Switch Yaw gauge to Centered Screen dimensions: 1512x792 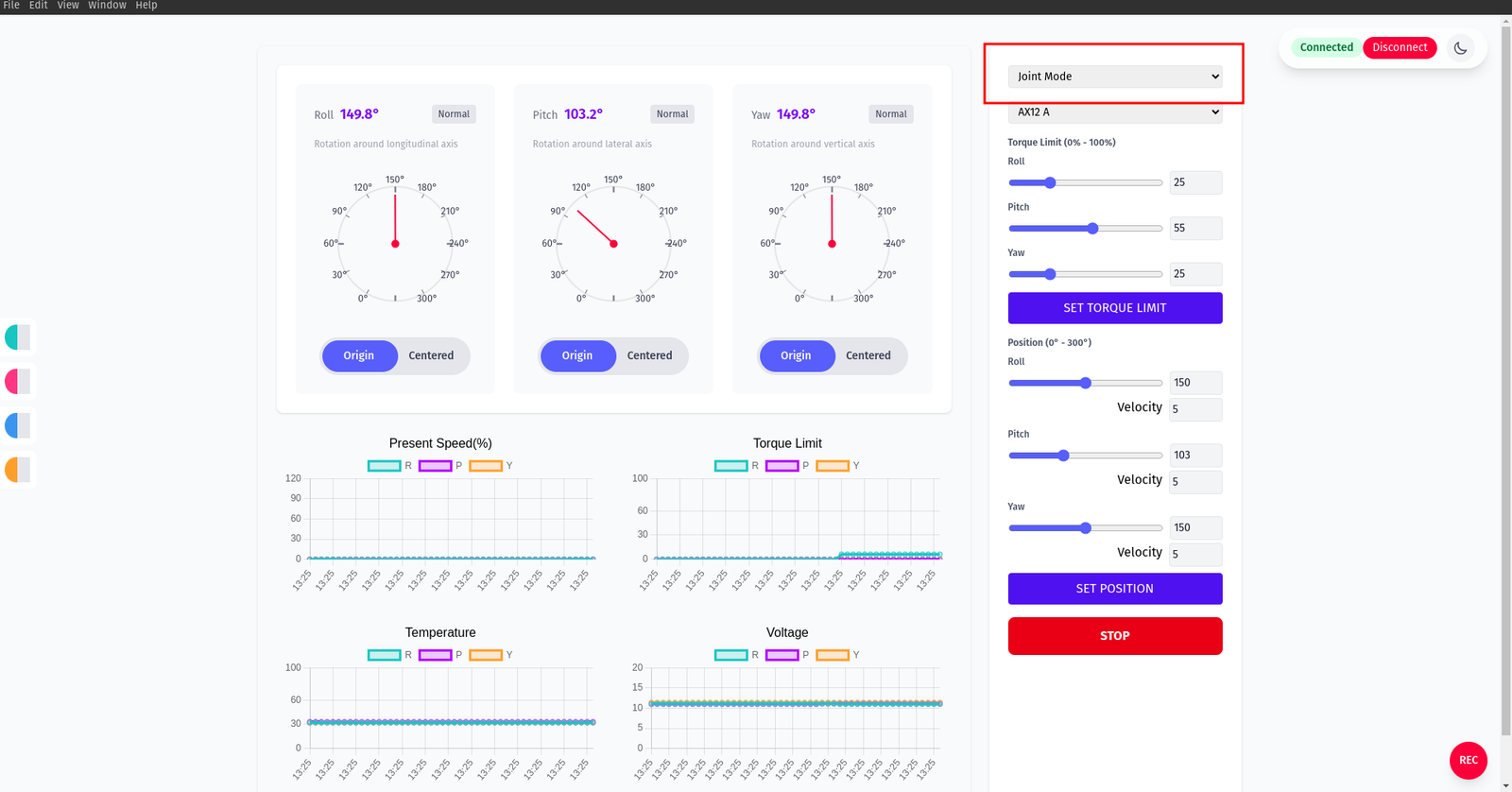tap(868, 356)
